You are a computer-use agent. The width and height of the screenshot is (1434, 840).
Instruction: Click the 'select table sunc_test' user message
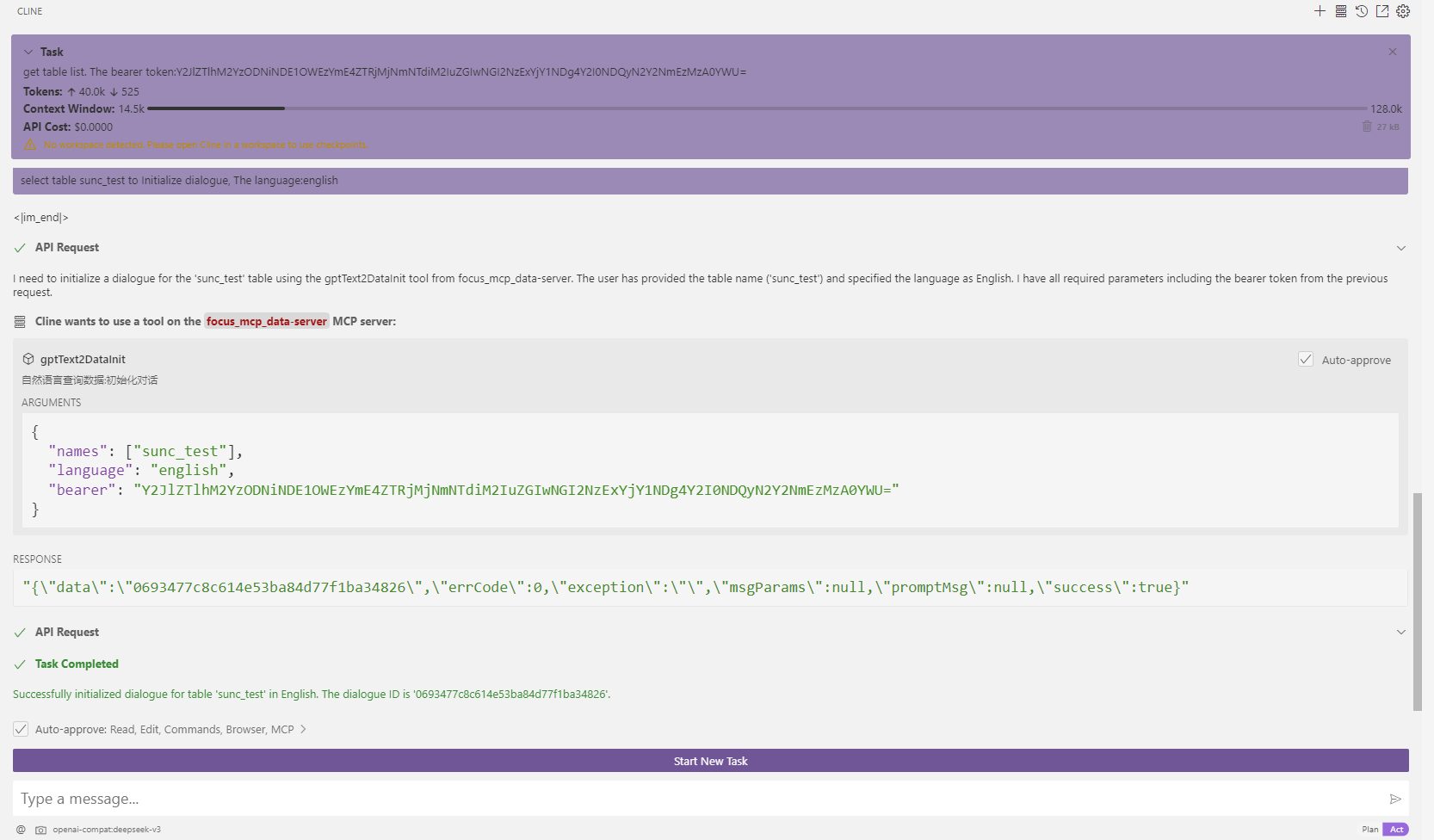point(710,181)
